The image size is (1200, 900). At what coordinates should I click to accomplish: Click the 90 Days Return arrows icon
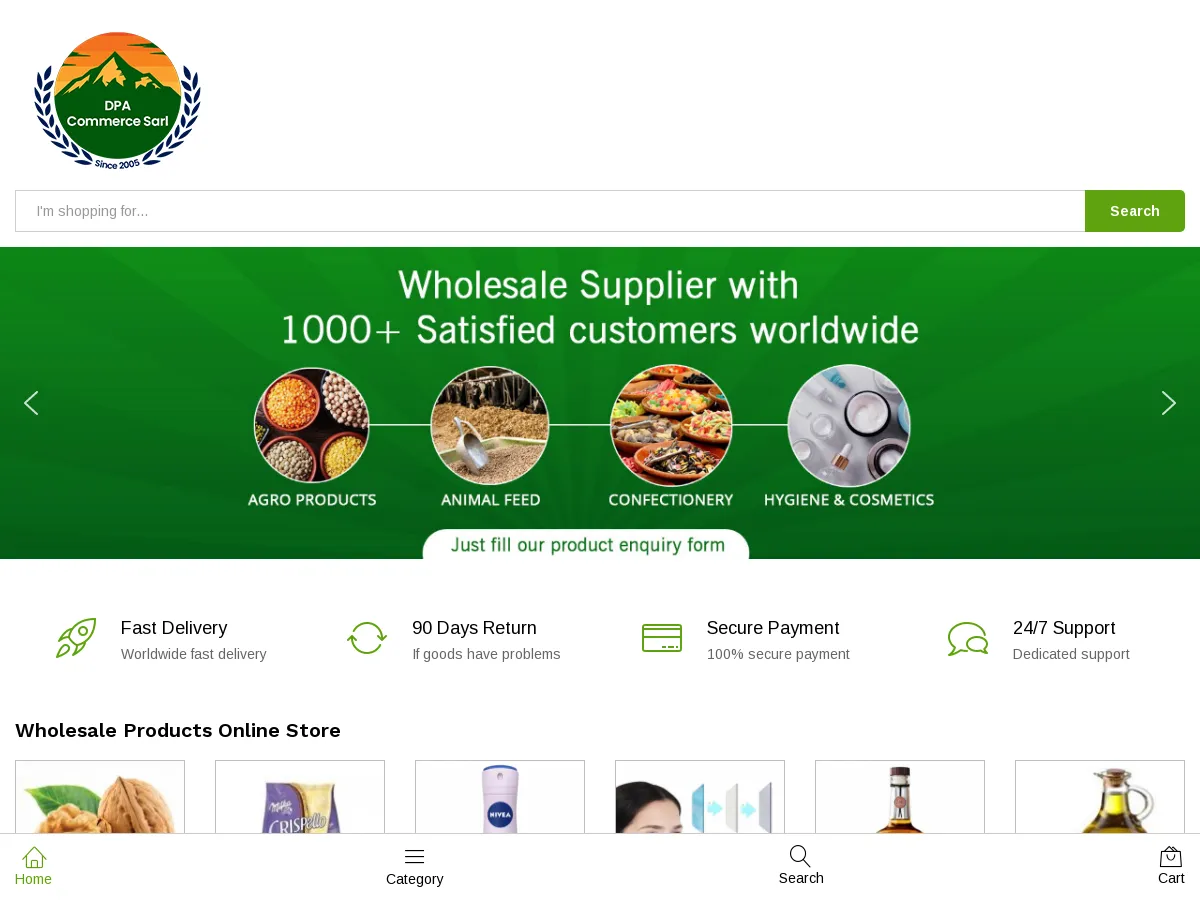coord(367,638)
